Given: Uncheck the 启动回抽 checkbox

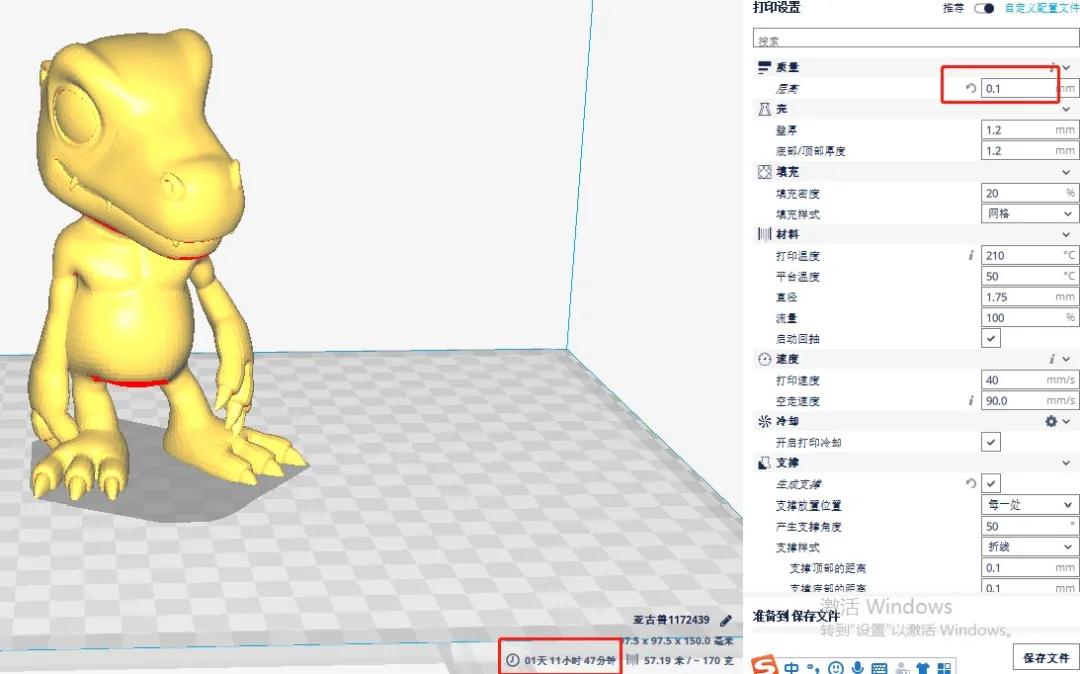Looking at the screenshot, I should [991, 339].
